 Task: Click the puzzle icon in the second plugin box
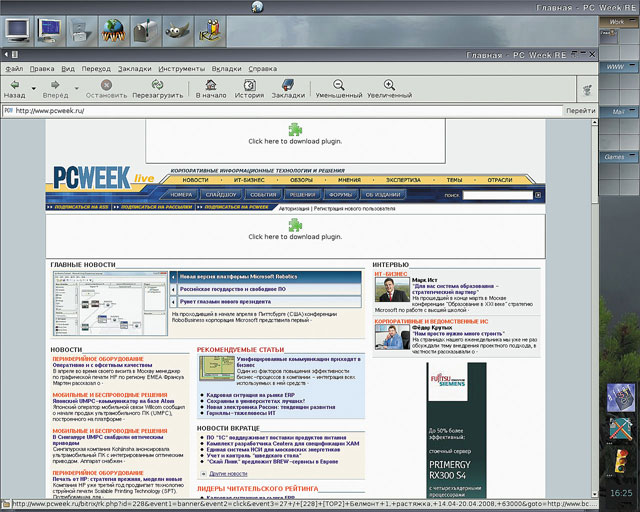pyautogui.click(x=295, y=225)
